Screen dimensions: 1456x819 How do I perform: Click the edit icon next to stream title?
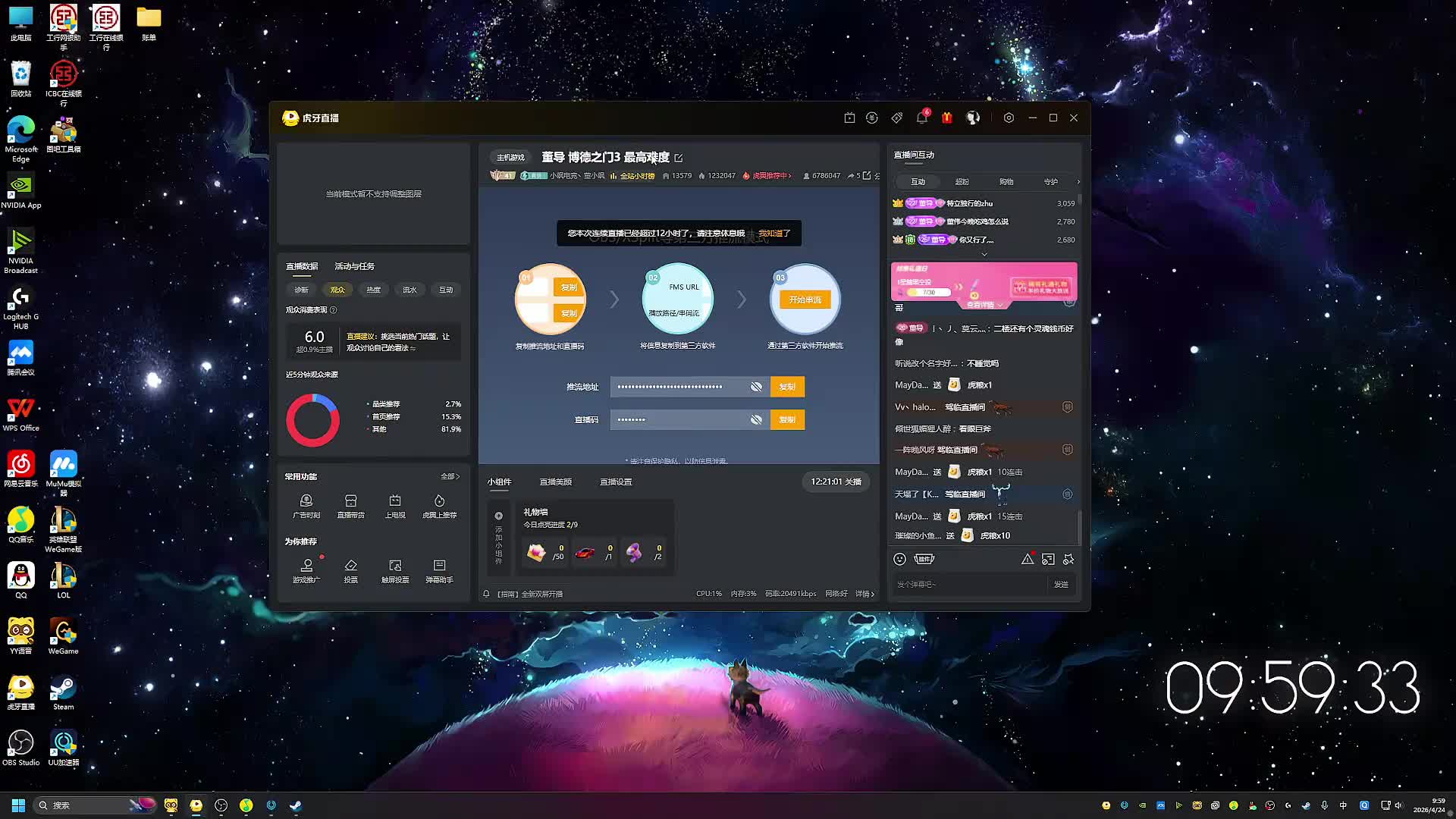(x=679, y=158)
